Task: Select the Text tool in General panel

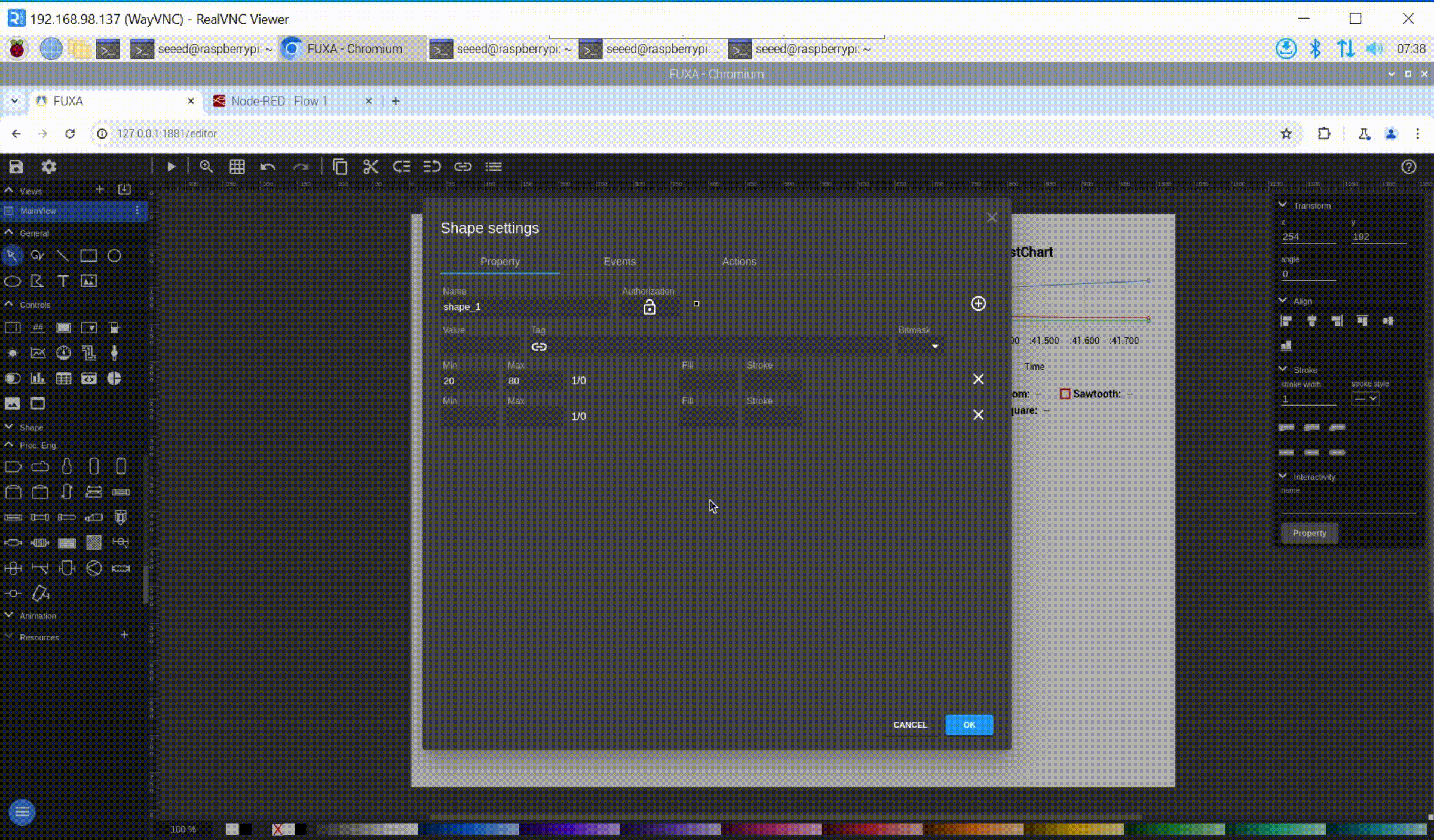Action: pos(63,281)
